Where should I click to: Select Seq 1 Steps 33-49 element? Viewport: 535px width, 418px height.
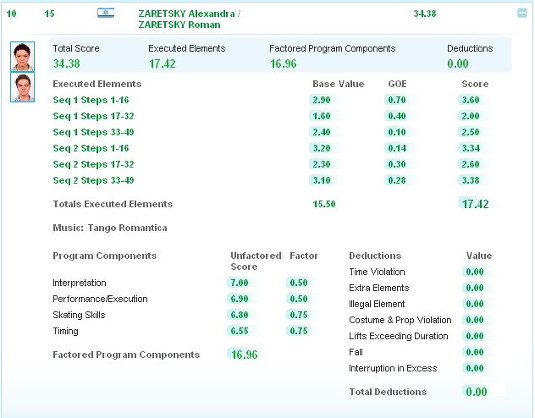[93, 132]
